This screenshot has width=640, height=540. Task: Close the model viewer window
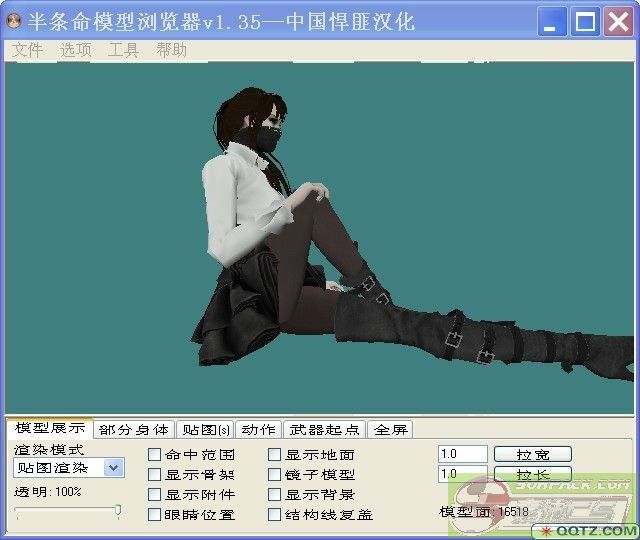pos(618,21)
